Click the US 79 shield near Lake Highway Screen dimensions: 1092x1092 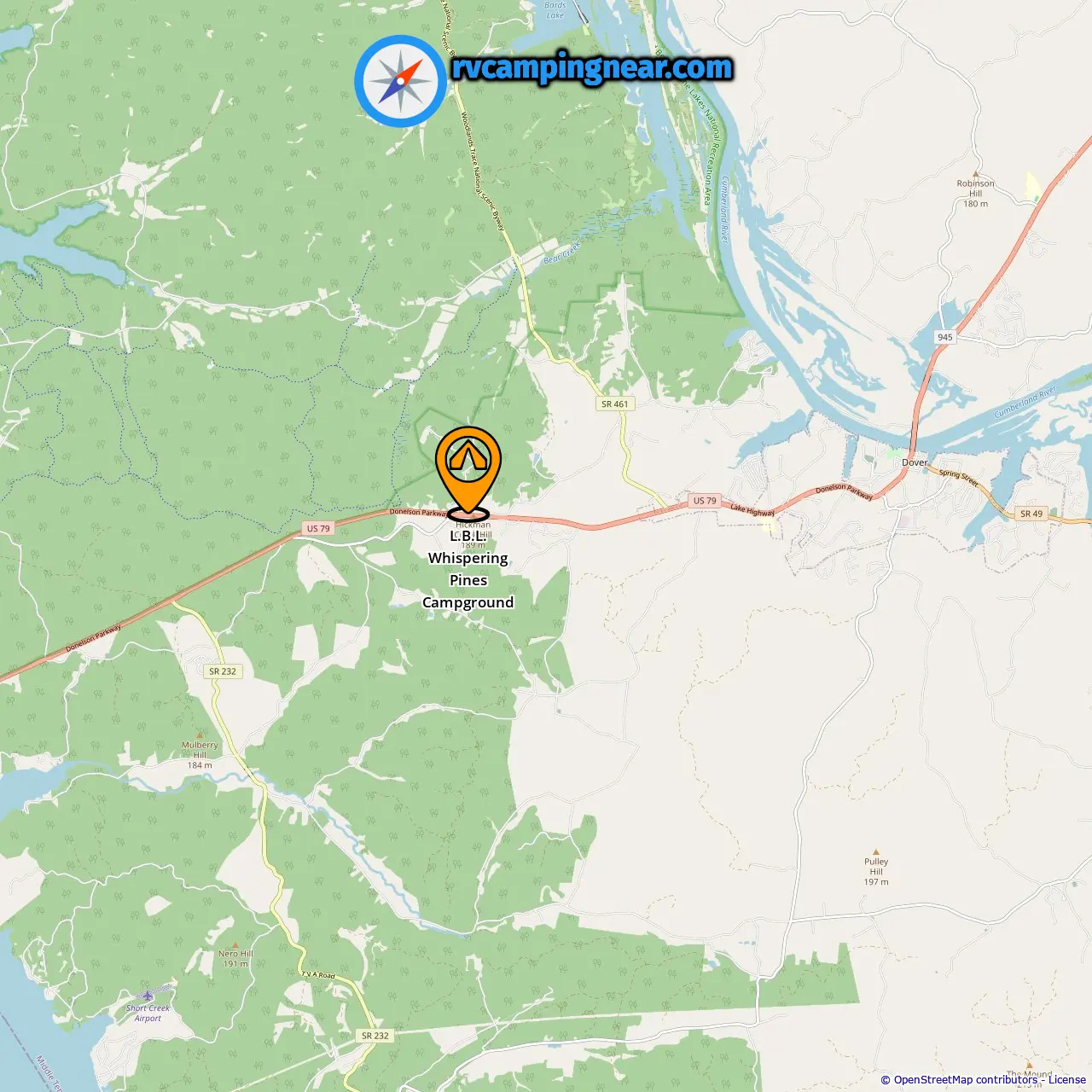[x=705, y=501]
